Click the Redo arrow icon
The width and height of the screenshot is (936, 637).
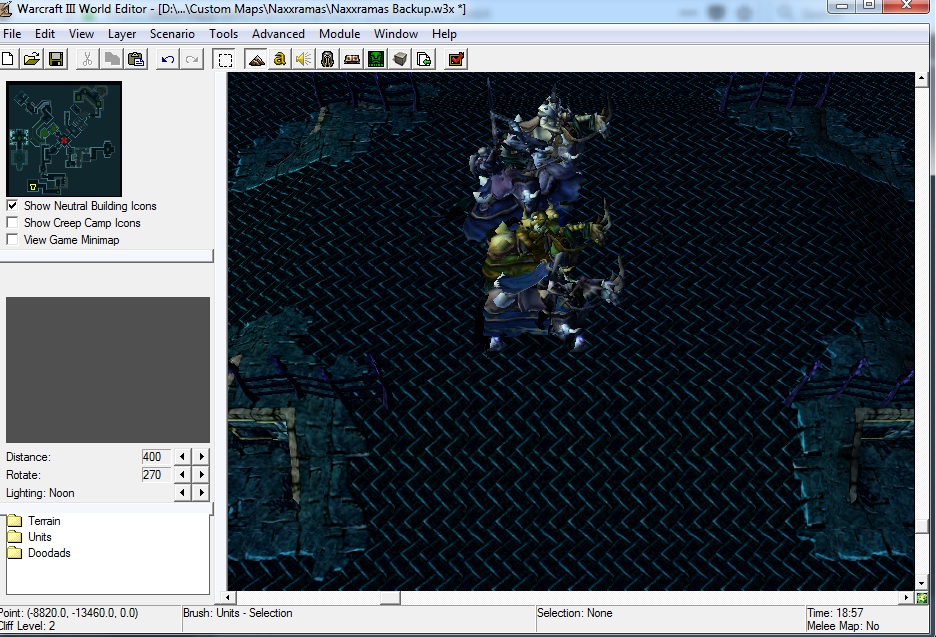click(192, 59)
